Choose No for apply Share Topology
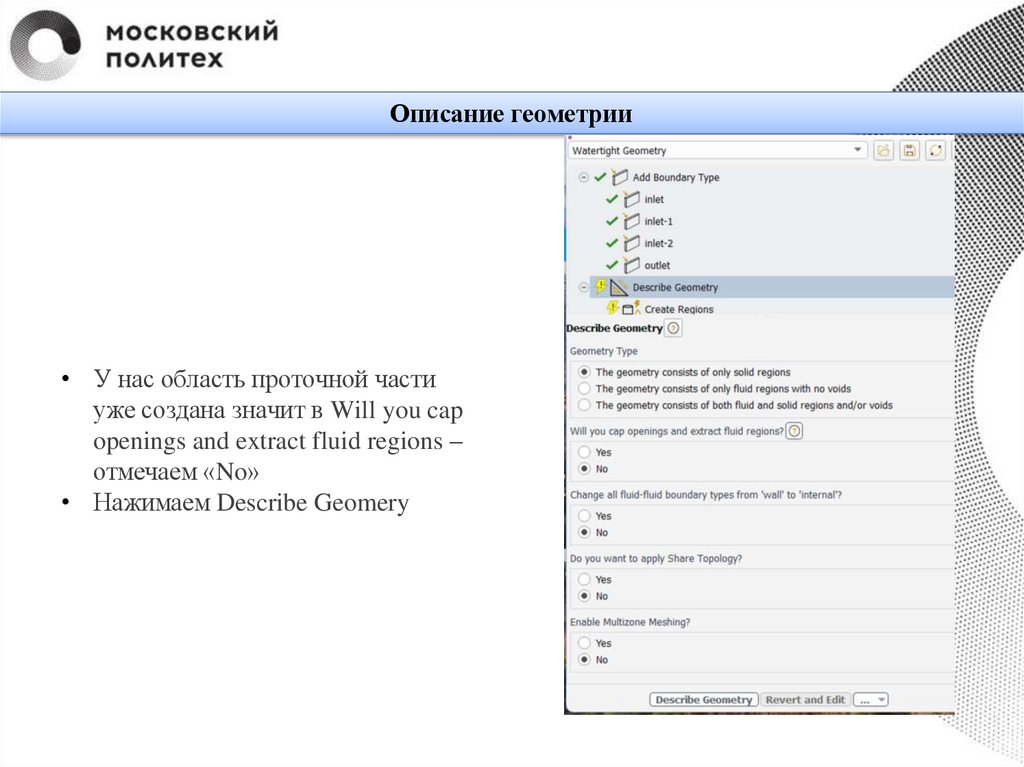This screenshot has height=767, width=1024. coord(584,596)
